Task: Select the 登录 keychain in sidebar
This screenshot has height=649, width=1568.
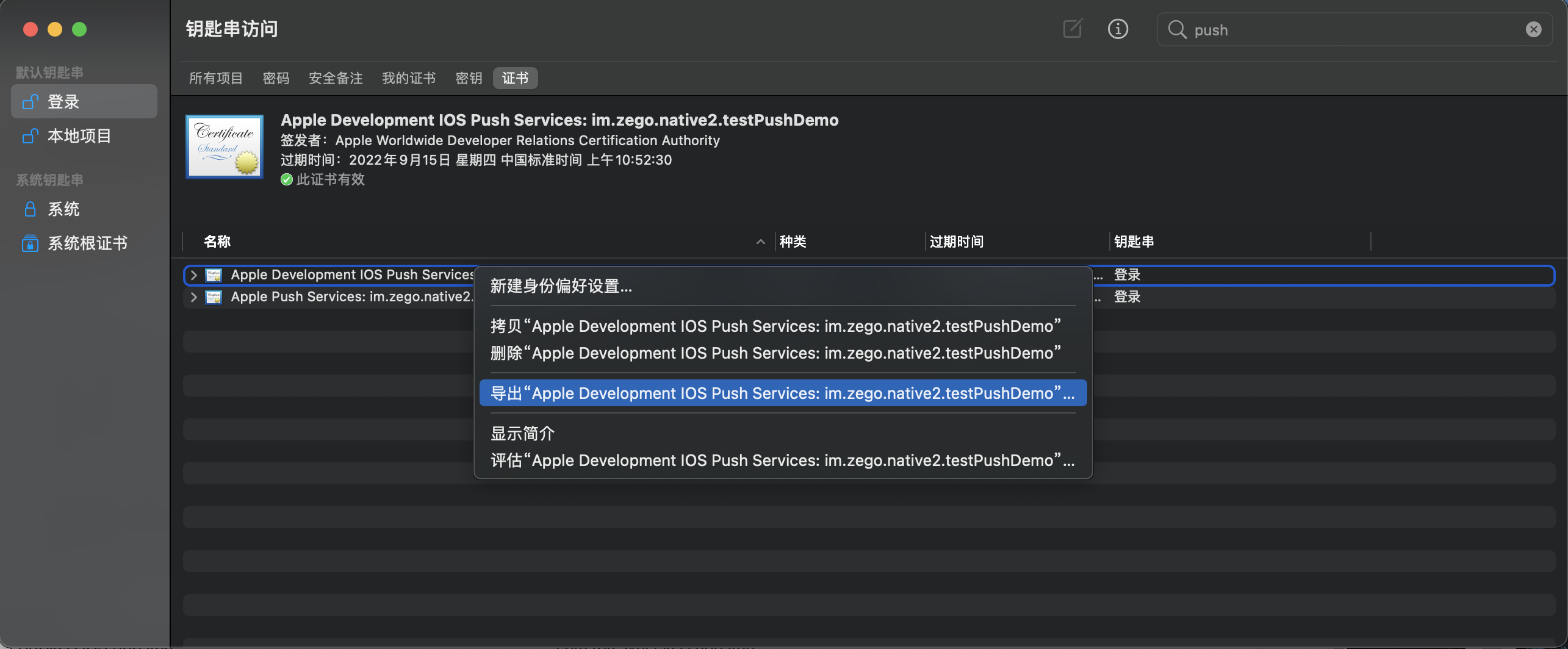Action: [x=84, y=101]
